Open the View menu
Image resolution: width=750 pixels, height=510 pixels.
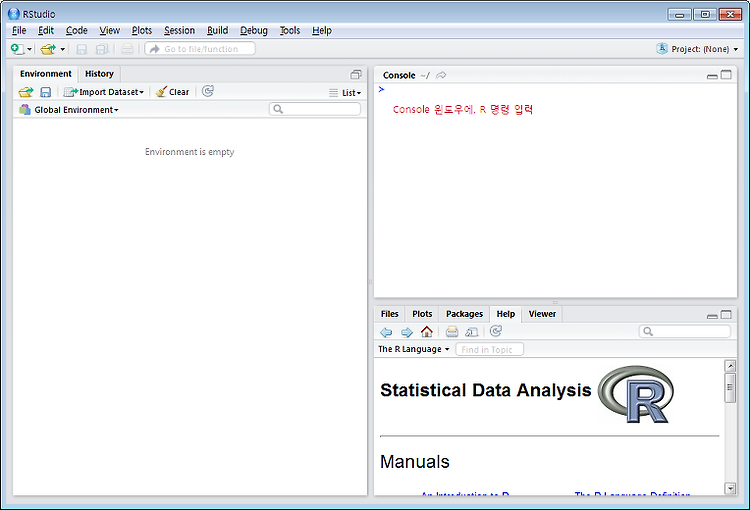point(110,30)
